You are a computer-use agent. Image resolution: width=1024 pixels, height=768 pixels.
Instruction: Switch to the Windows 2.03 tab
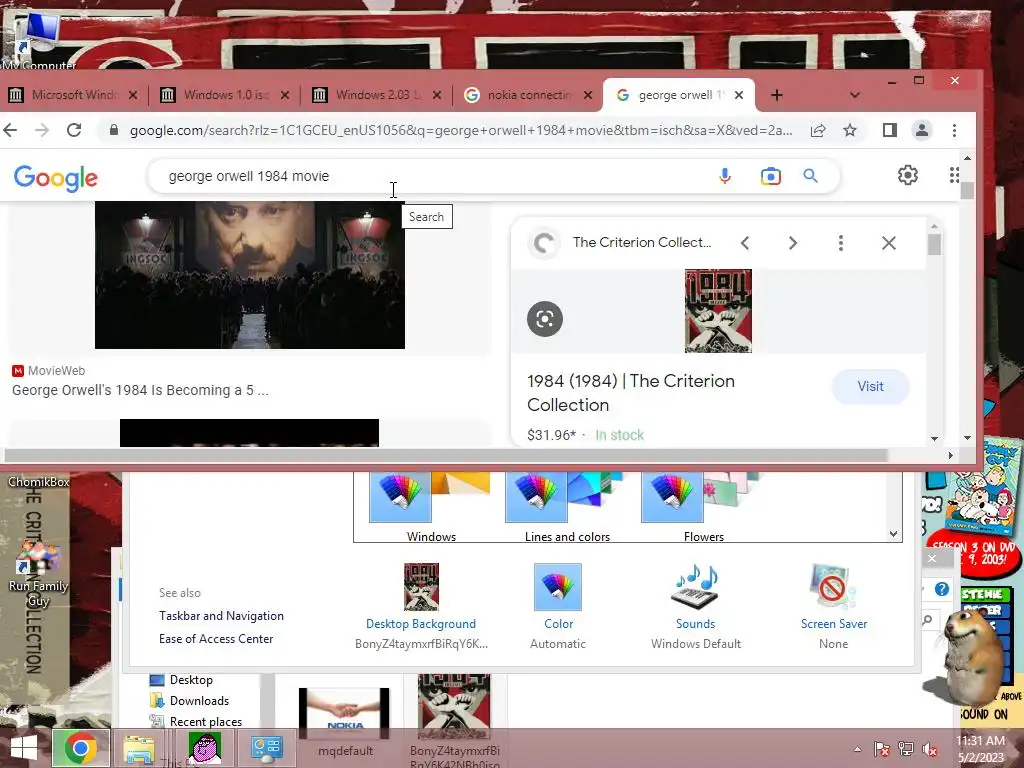377,95
